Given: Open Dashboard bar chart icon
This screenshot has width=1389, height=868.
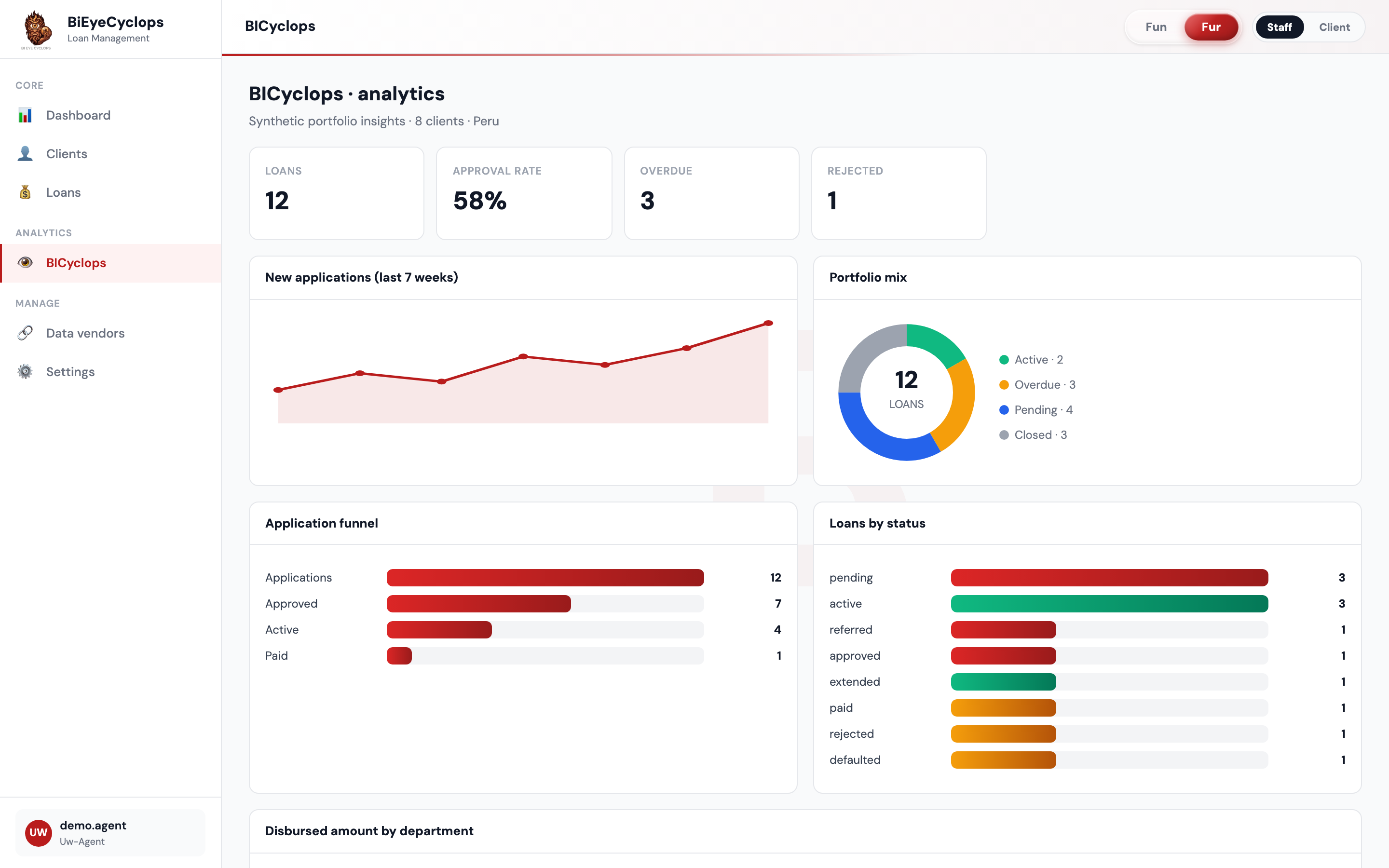Looking at the screenshot, I should pos(25,115).
